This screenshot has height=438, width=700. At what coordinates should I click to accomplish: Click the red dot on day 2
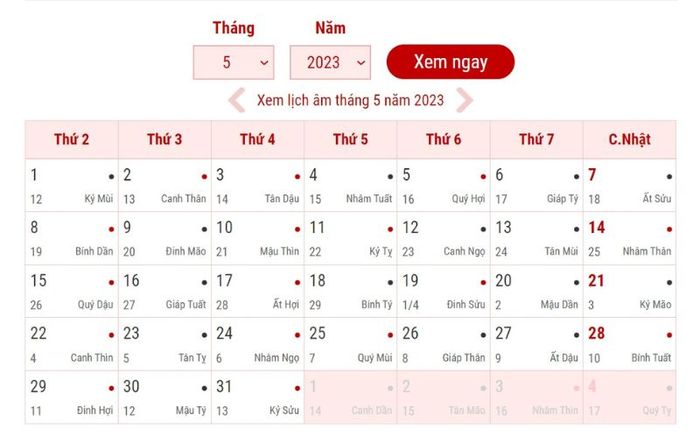point(204,177)
